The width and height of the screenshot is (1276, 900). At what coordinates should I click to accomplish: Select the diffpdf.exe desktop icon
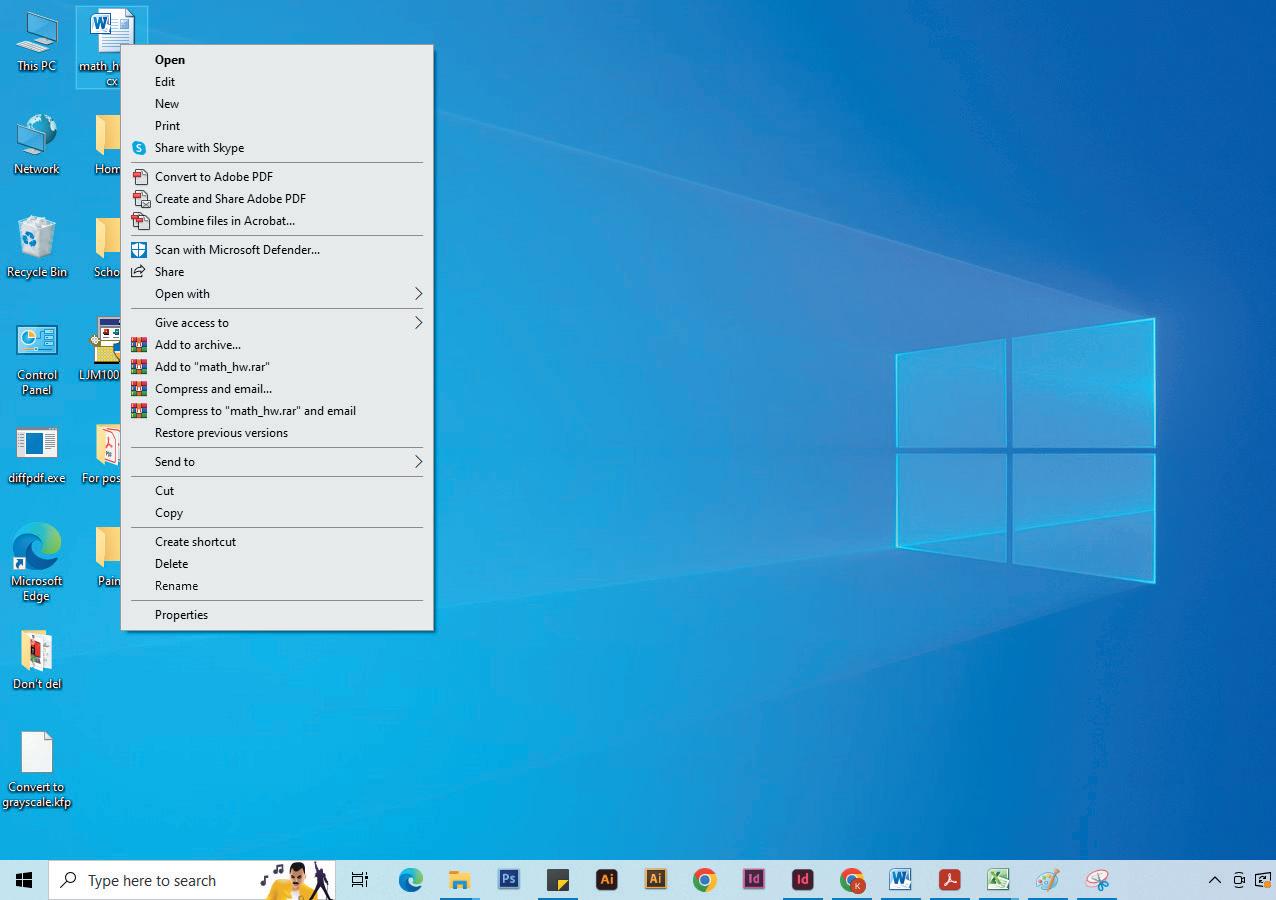37,455
